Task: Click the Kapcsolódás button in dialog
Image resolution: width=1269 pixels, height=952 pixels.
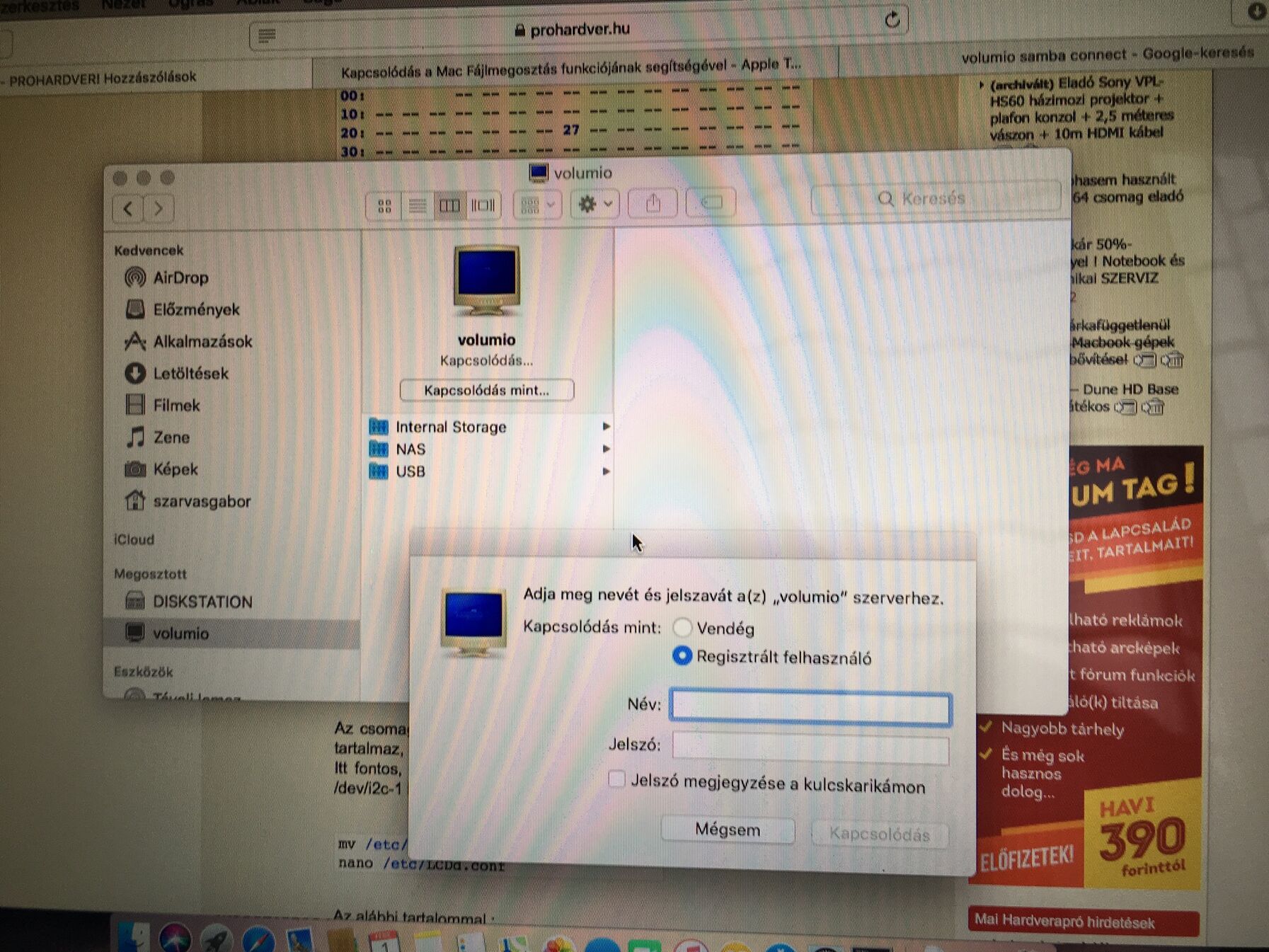Action: point(879,834)
